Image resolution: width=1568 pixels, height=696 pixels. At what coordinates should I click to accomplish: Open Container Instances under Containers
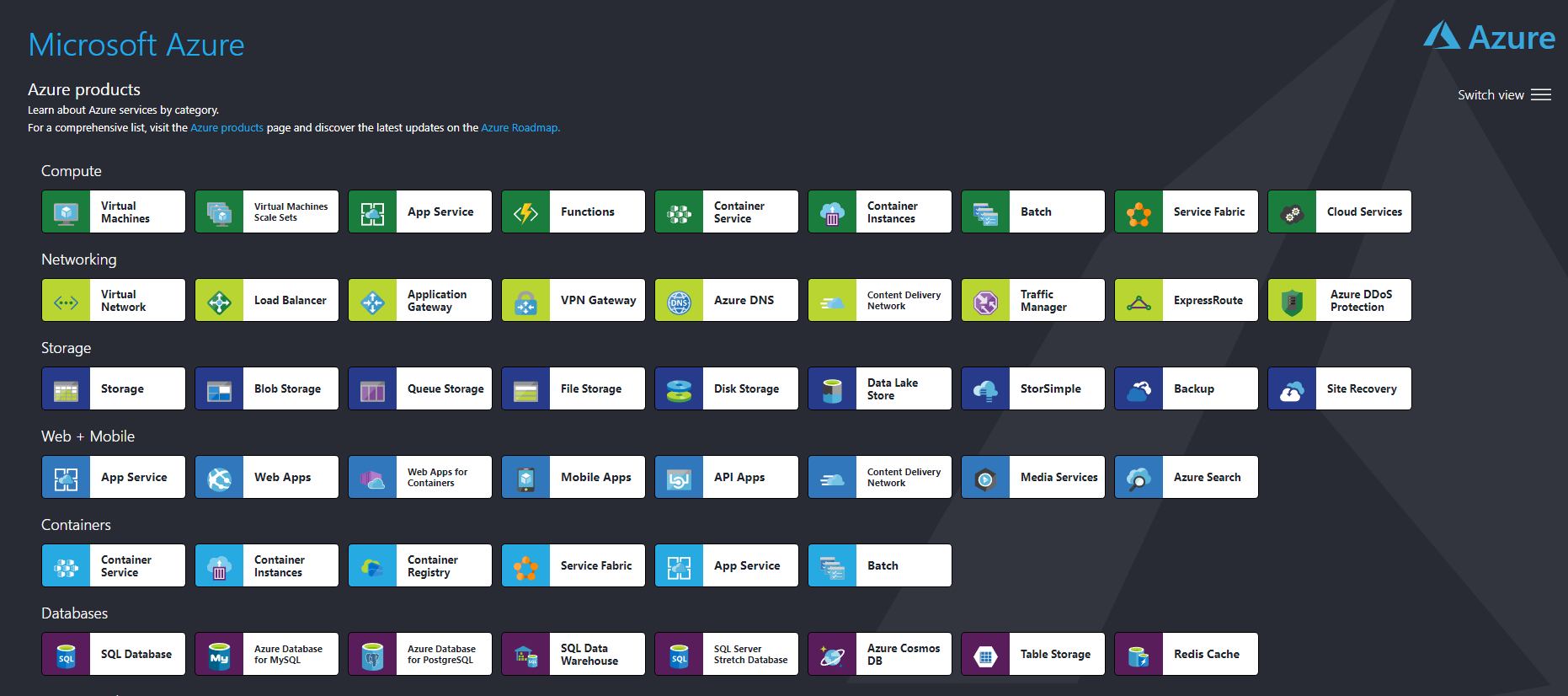[x=267, y=565]
